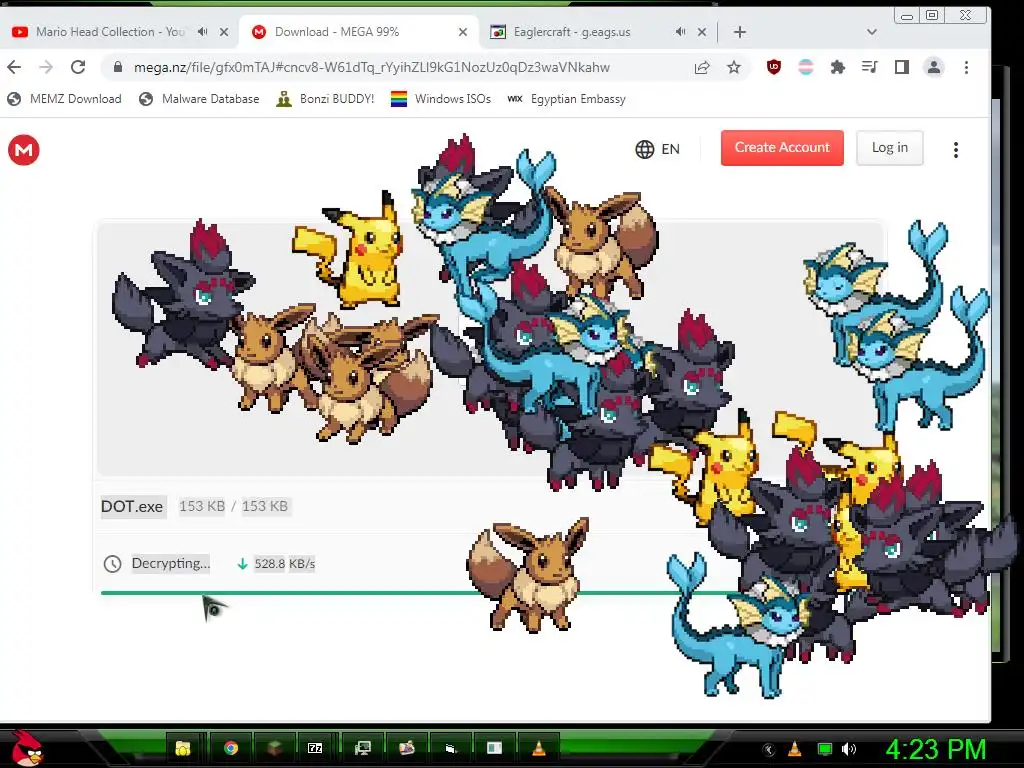
Task: Open Chrome from the taskbar
Action: pos(231,748)
